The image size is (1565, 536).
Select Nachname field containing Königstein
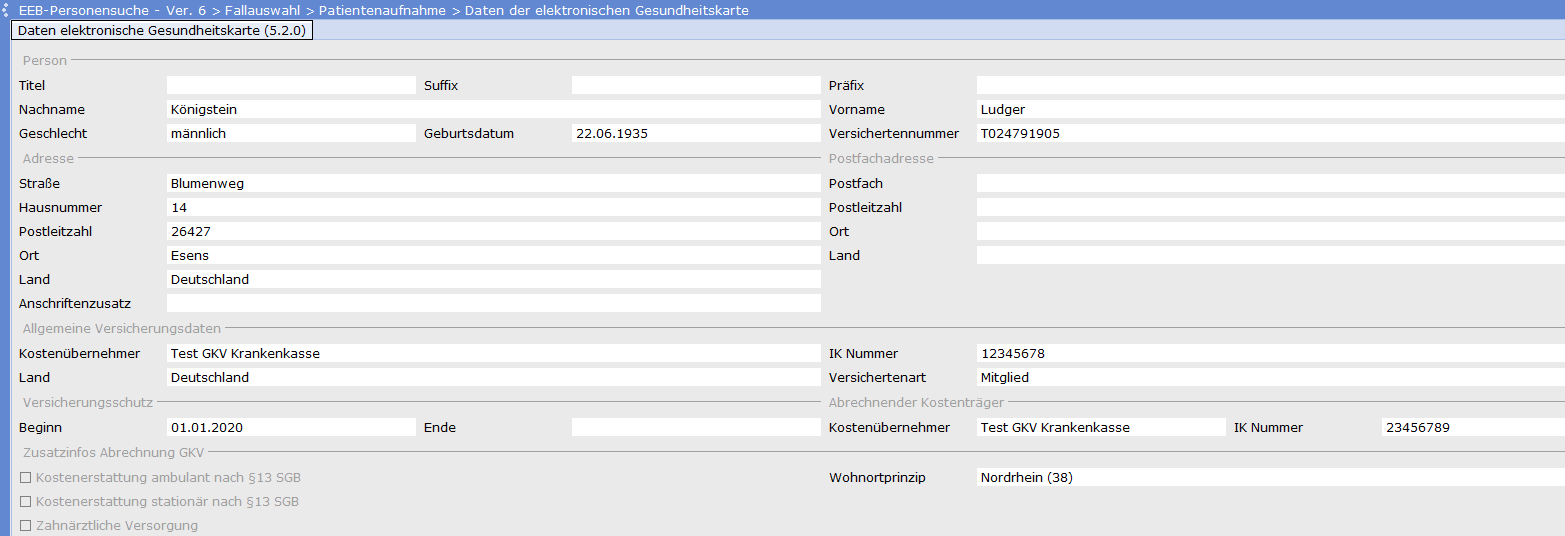click(494, 110)
